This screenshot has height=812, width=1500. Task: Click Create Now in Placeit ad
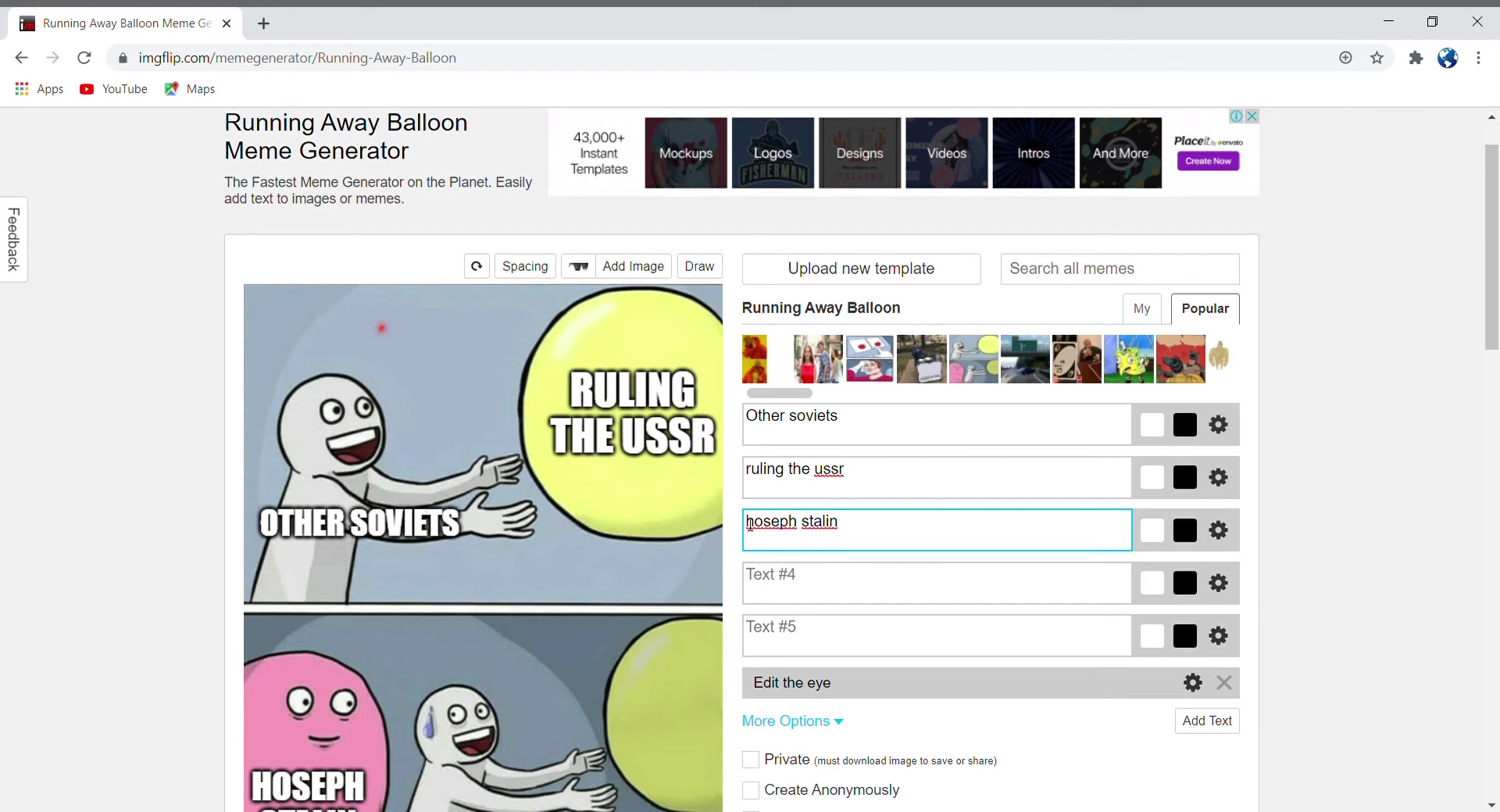tap(1208, 161)
